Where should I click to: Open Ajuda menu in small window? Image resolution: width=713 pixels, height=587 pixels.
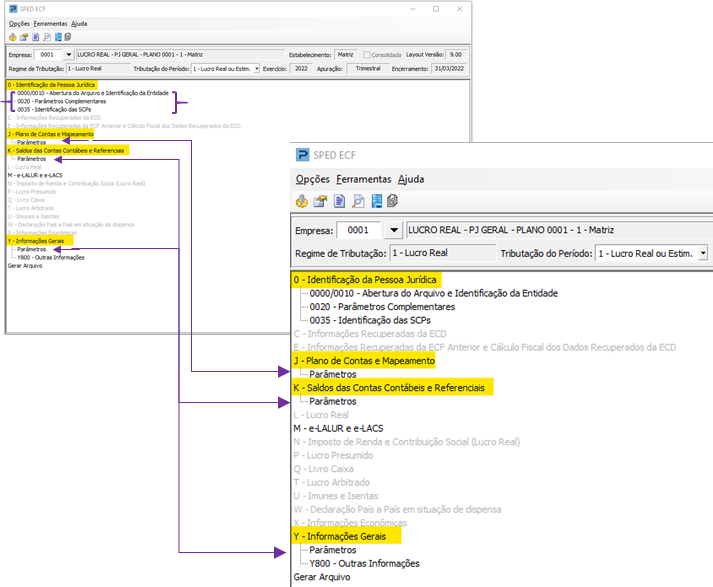click(x=79, y=24)
